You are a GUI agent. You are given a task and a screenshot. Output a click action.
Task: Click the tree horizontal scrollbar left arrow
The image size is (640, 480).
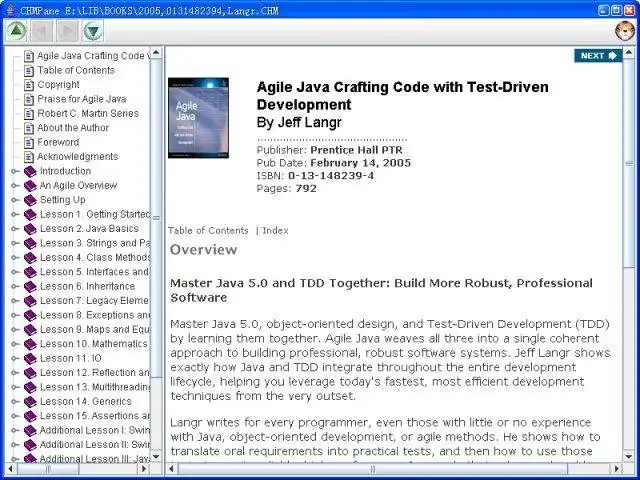pos(10,469)
